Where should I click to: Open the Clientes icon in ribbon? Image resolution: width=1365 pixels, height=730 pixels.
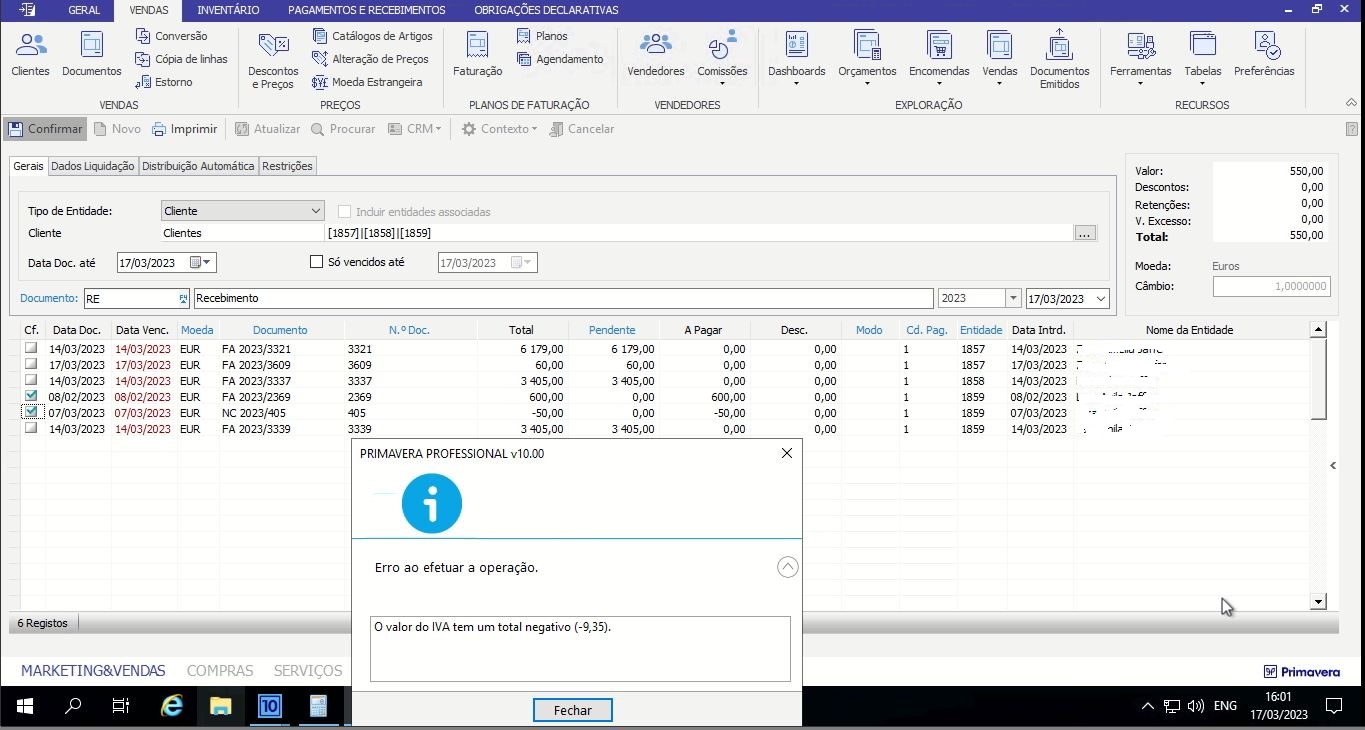[x=30, y=53]
